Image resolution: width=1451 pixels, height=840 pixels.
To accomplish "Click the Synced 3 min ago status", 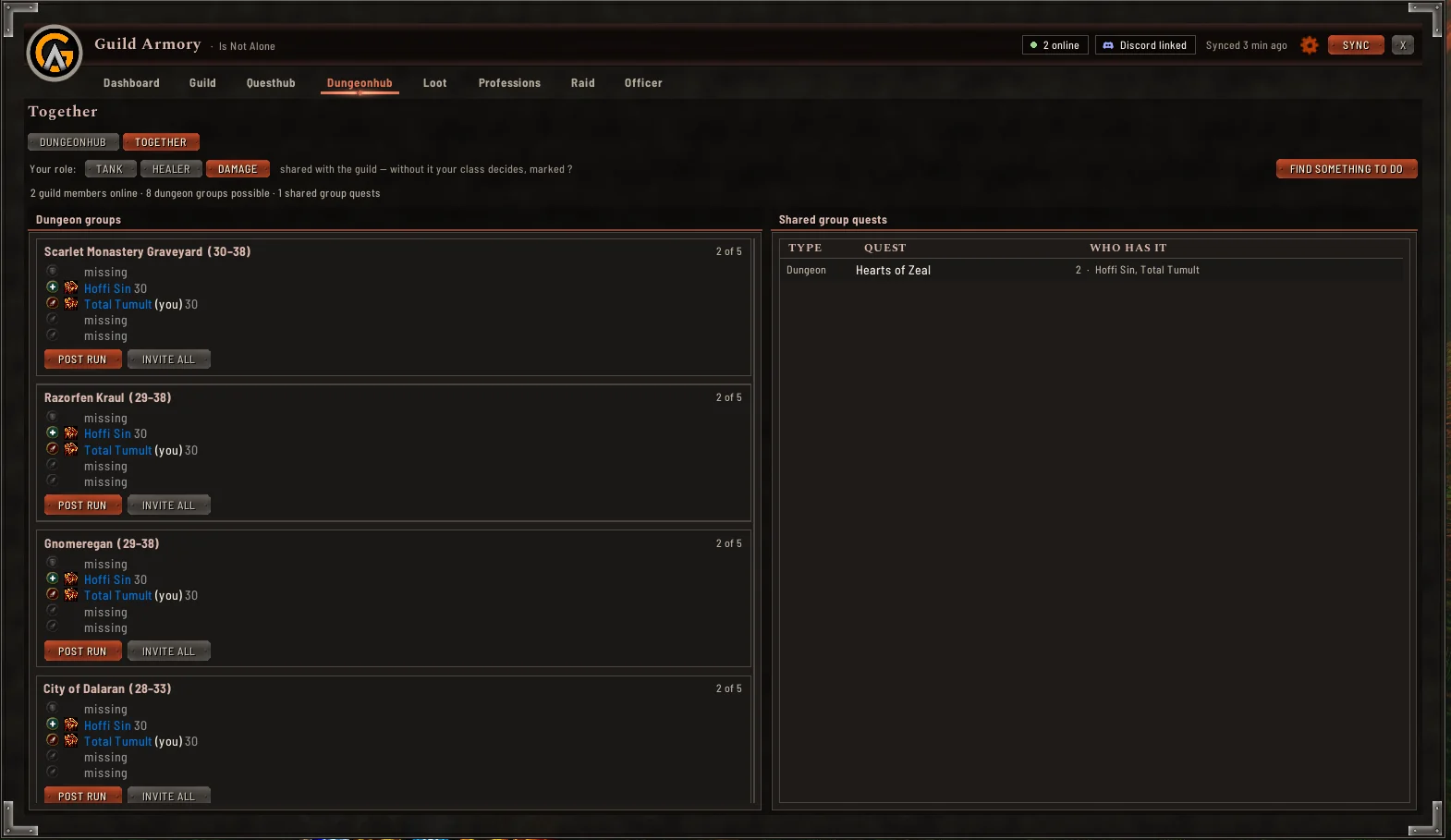I will [x=1246, y=45].
